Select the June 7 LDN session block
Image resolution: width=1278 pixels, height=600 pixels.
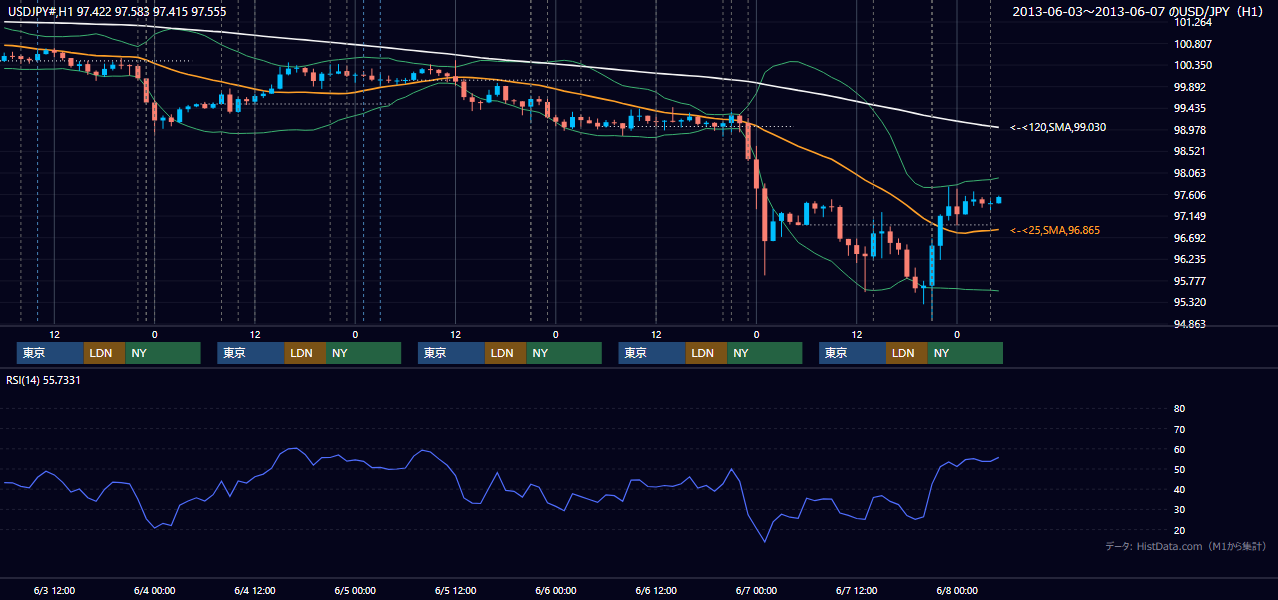(x=906, y=353)
